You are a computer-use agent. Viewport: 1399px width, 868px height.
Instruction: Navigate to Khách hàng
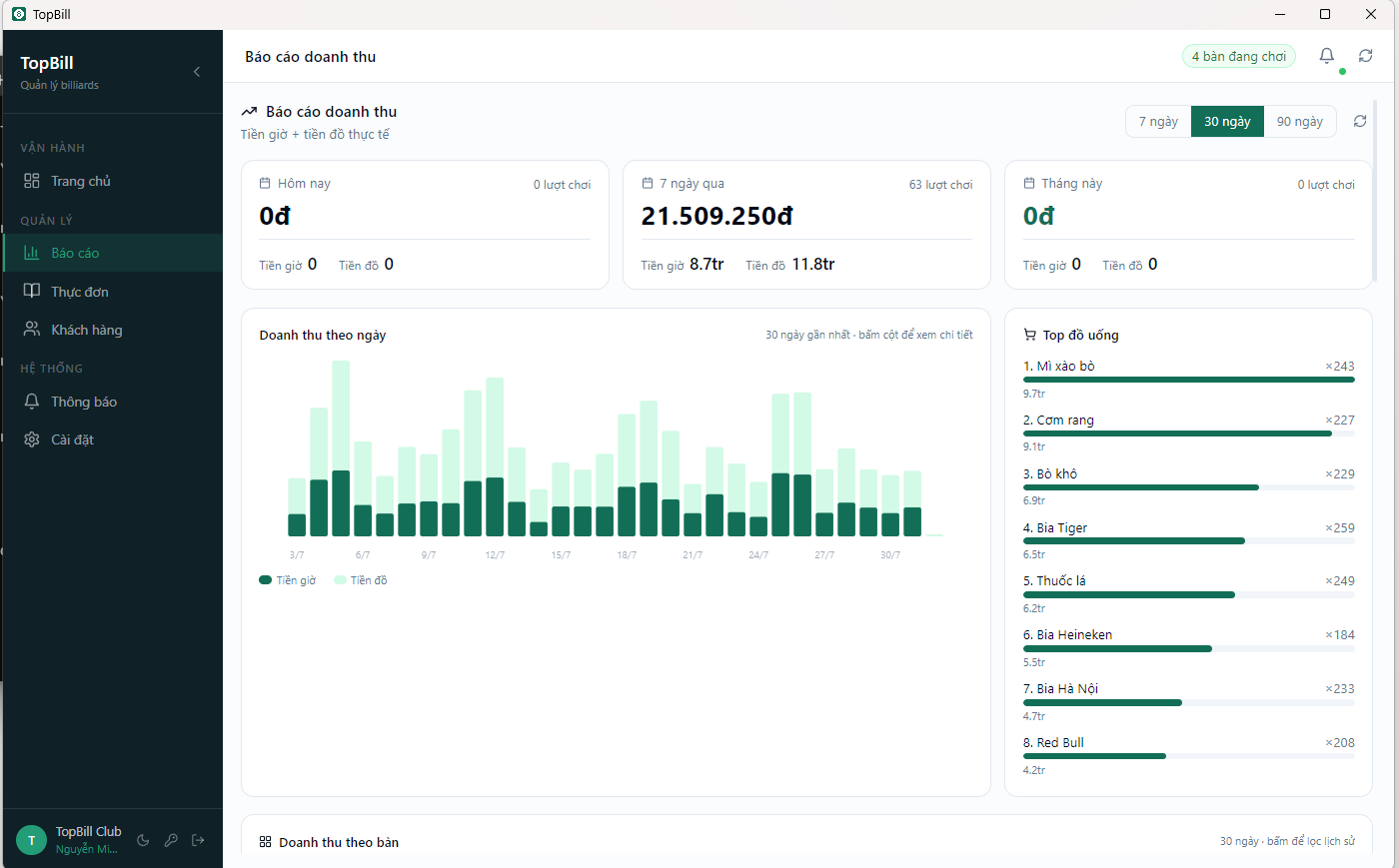pos(113,330)
